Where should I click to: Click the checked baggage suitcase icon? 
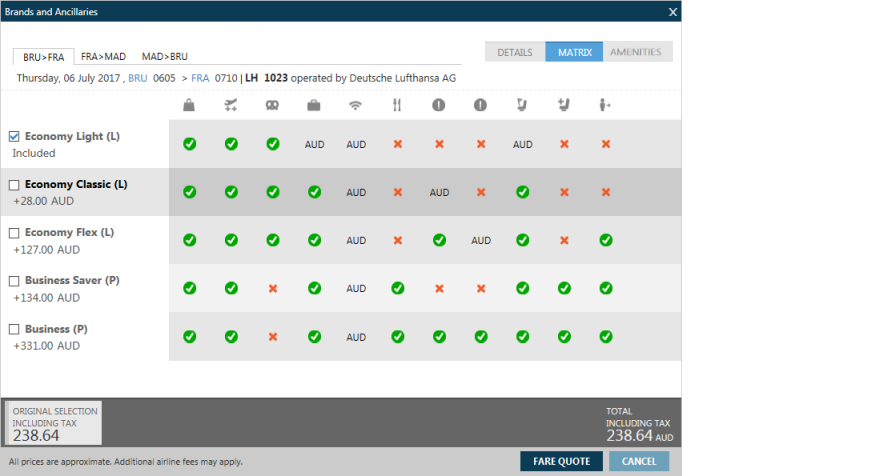[314, 105]
